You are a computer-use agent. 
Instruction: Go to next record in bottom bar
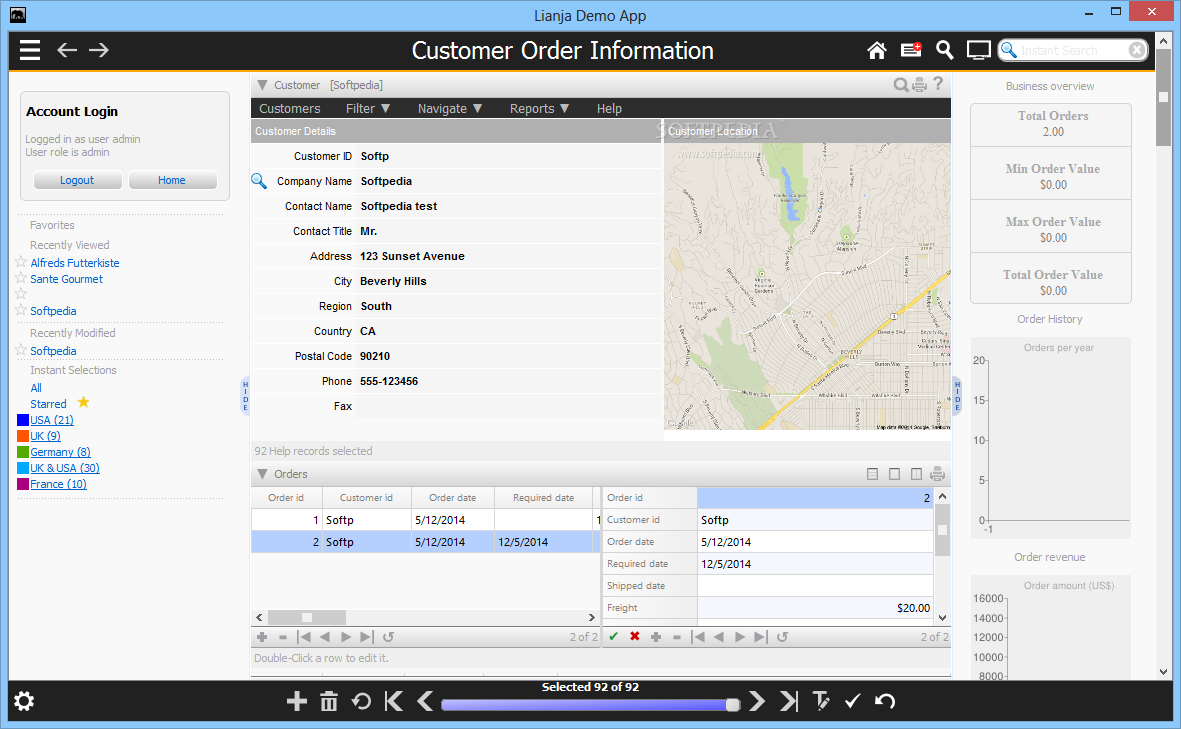[757, 701]
